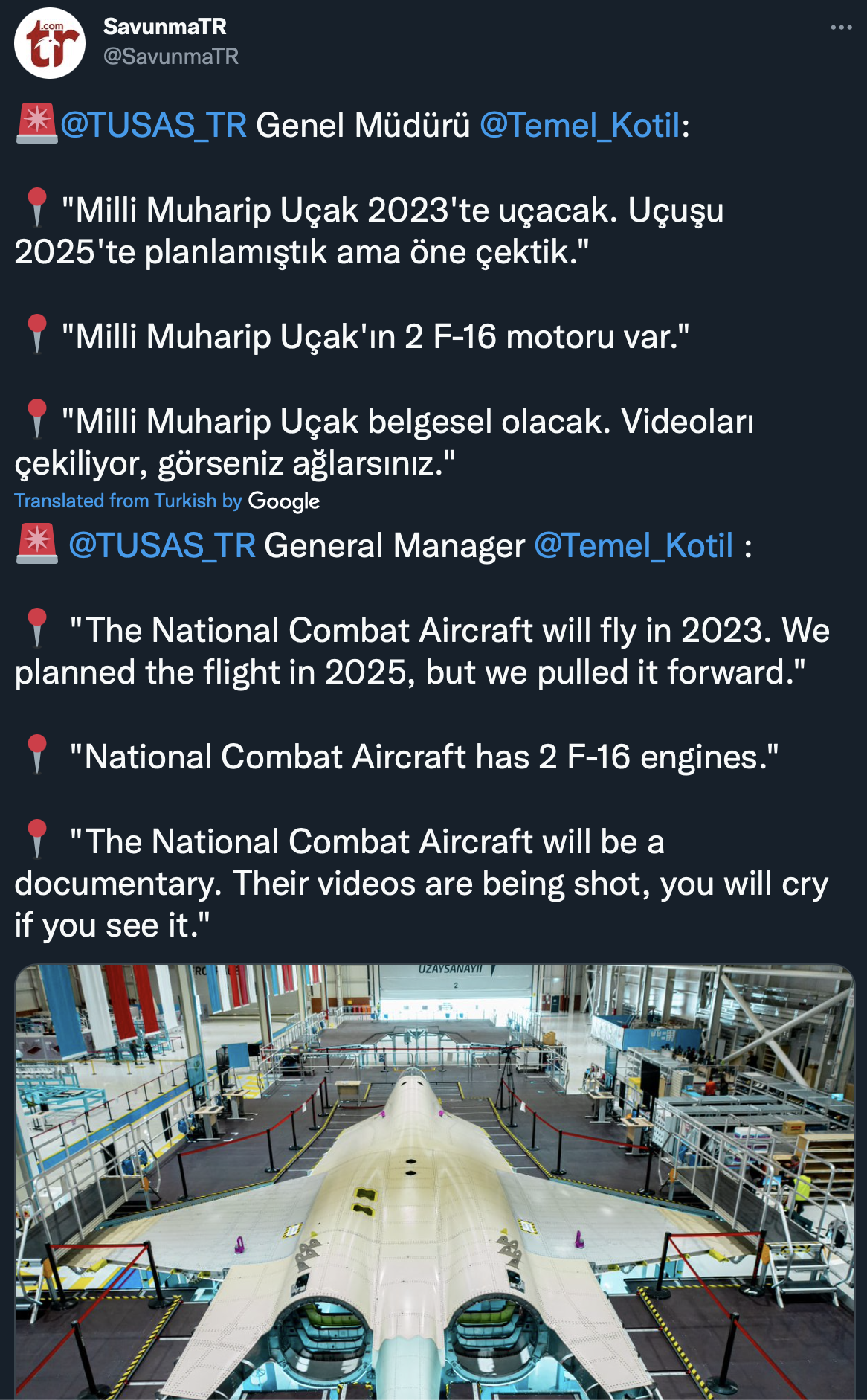Screen dimensions: 867x1400
Task: Click "Translated from Turkish by" link
Action: point(128,501)
